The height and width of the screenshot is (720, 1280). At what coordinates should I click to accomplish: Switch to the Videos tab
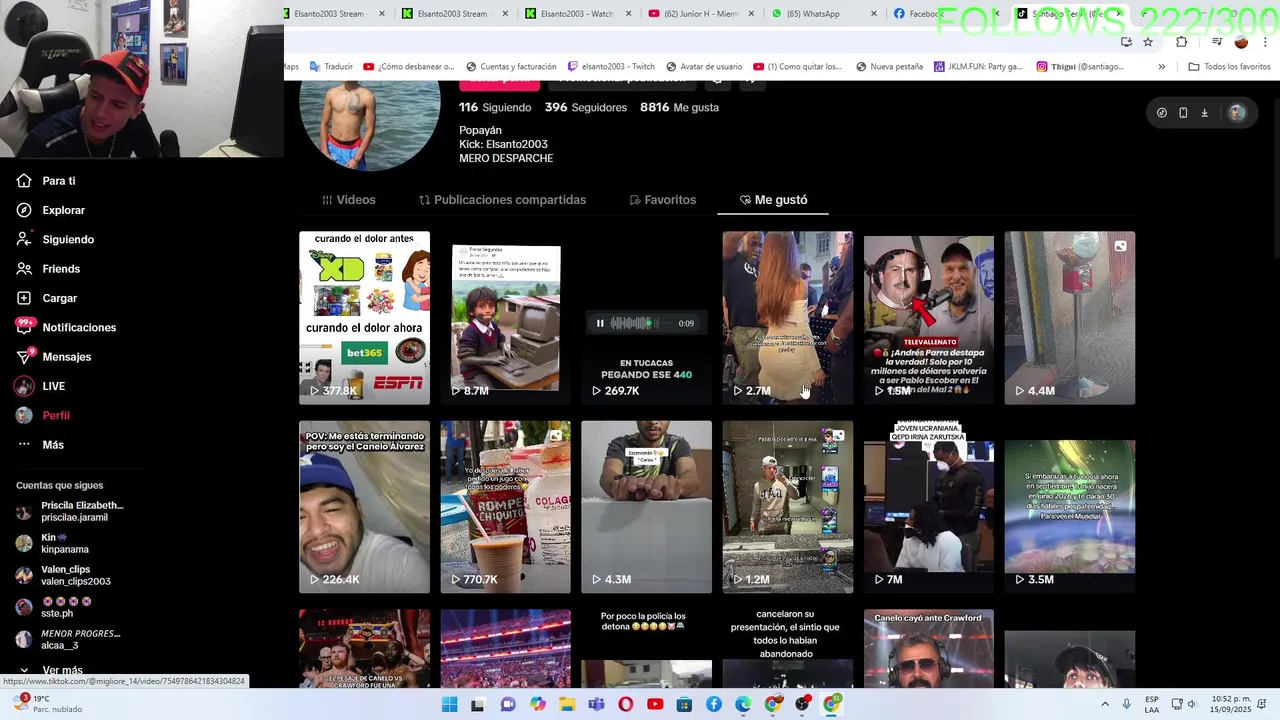(348, 200)
